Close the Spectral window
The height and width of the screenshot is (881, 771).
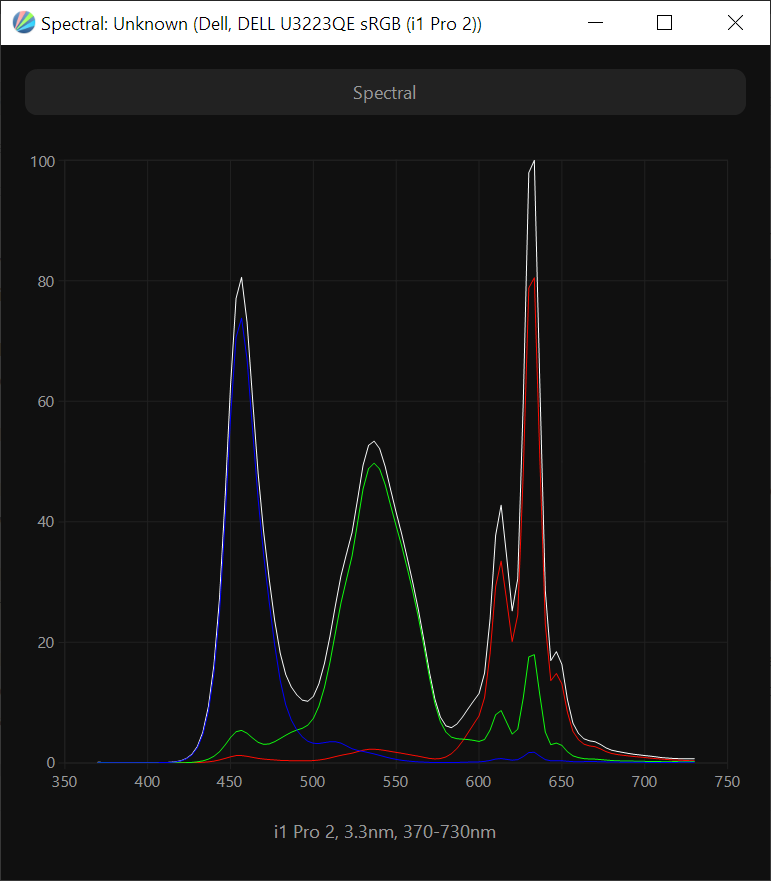click(x=735, y=23)
